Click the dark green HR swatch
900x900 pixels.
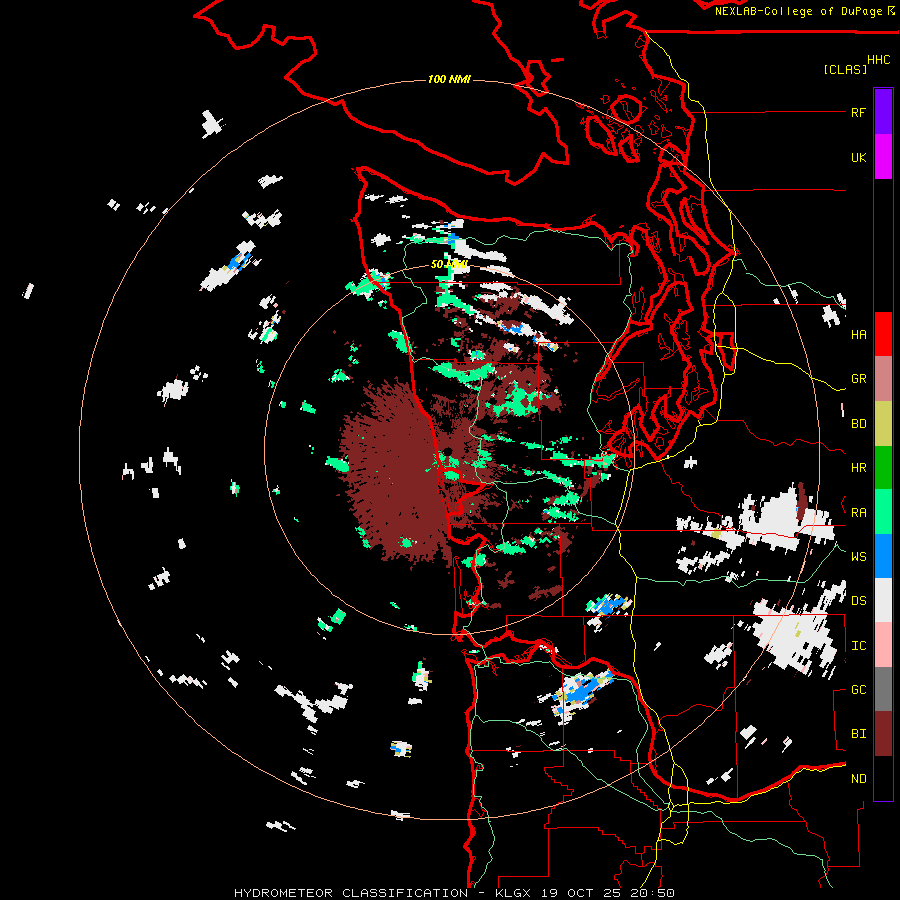883,468
